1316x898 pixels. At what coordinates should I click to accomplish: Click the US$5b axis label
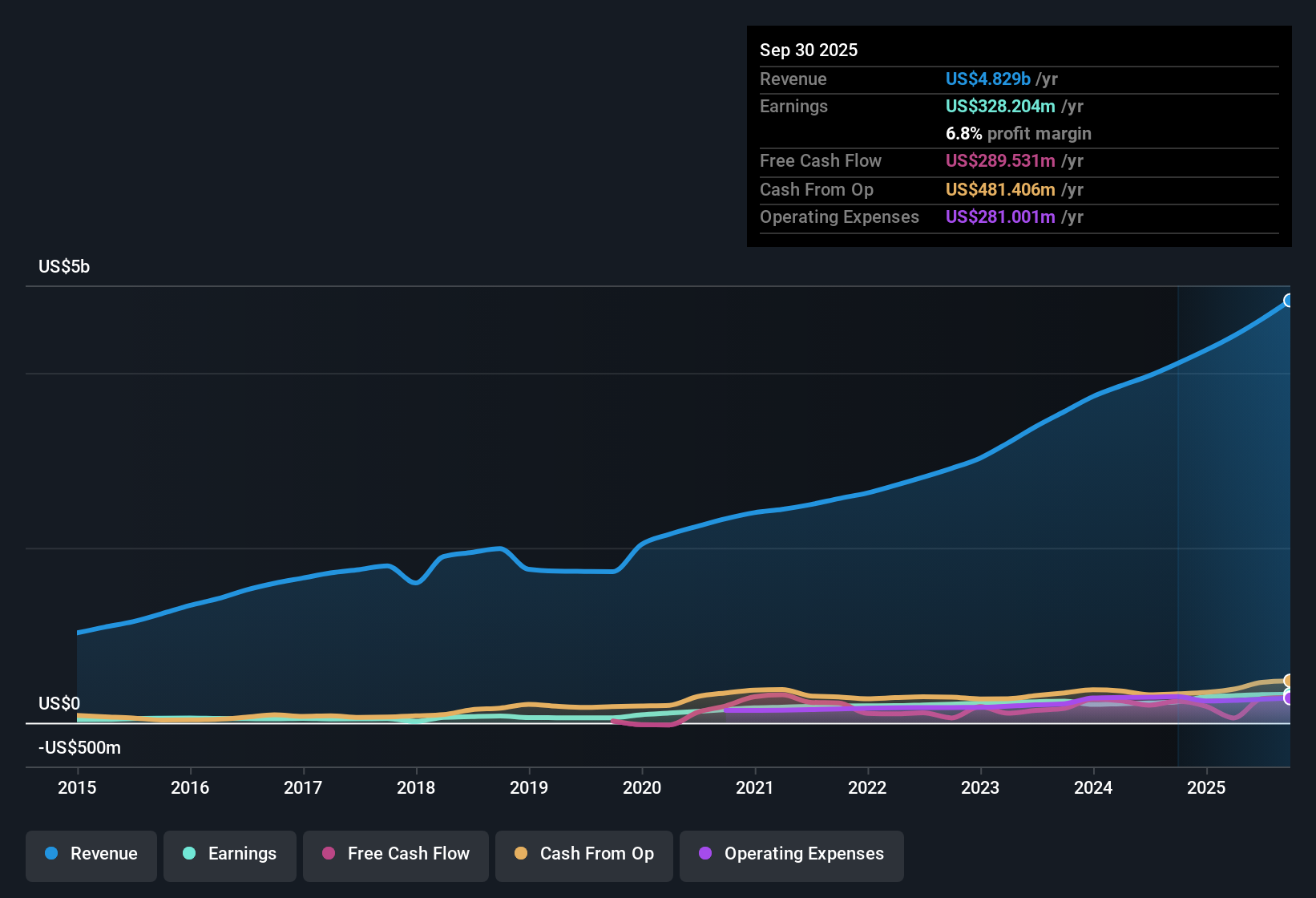coord(63,266)
